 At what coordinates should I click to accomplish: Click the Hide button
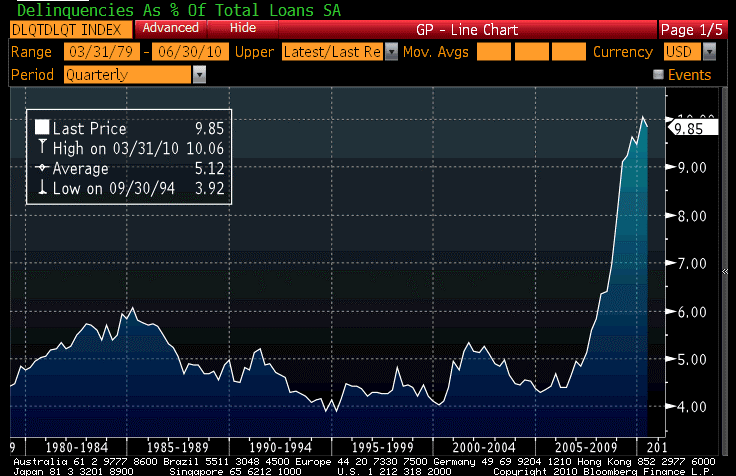click(x=243, y=28)
